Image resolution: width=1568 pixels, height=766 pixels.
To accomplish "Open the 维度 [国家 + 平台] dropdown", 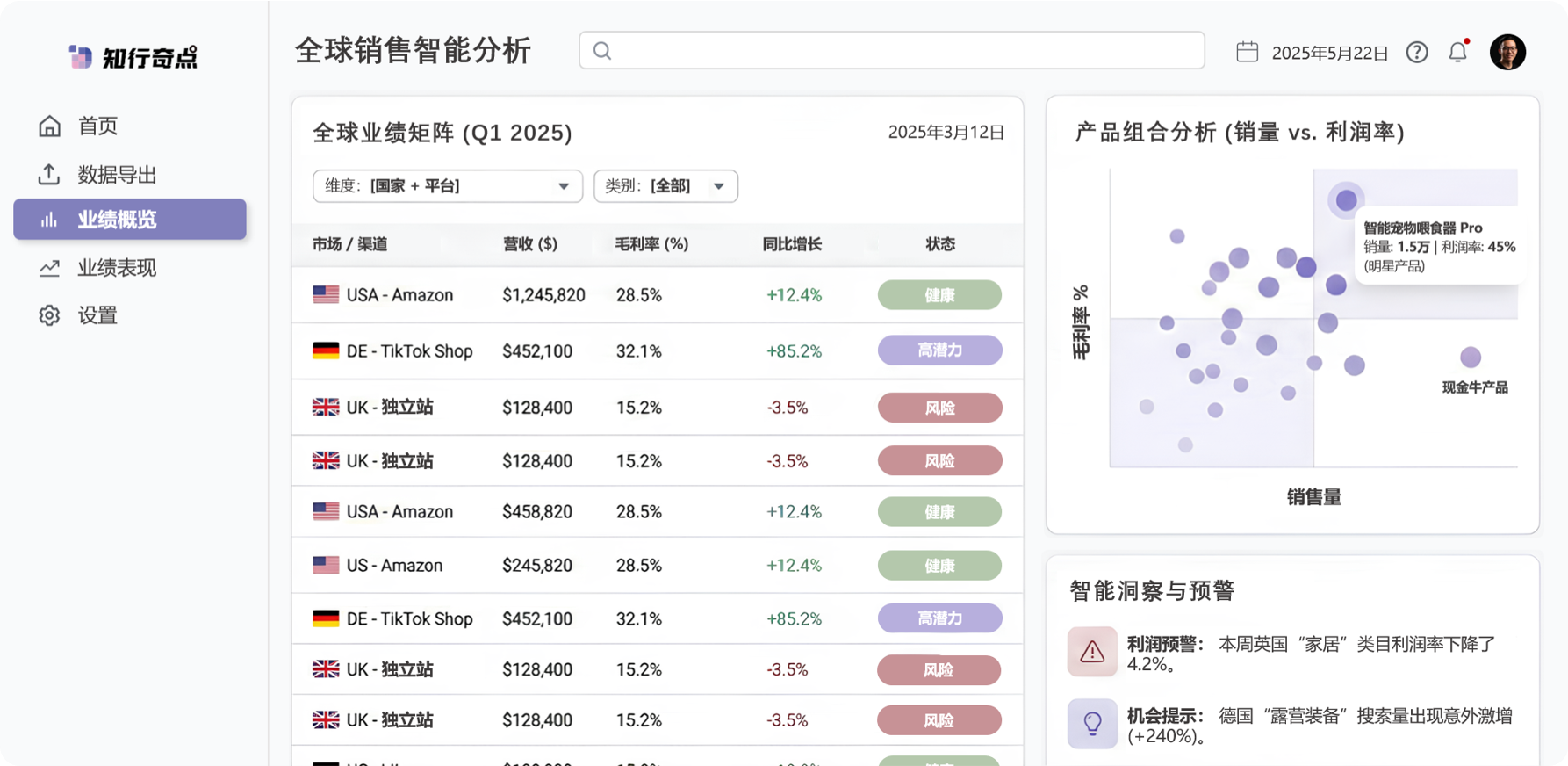I will pyautogui.click(x=448, y=186).
